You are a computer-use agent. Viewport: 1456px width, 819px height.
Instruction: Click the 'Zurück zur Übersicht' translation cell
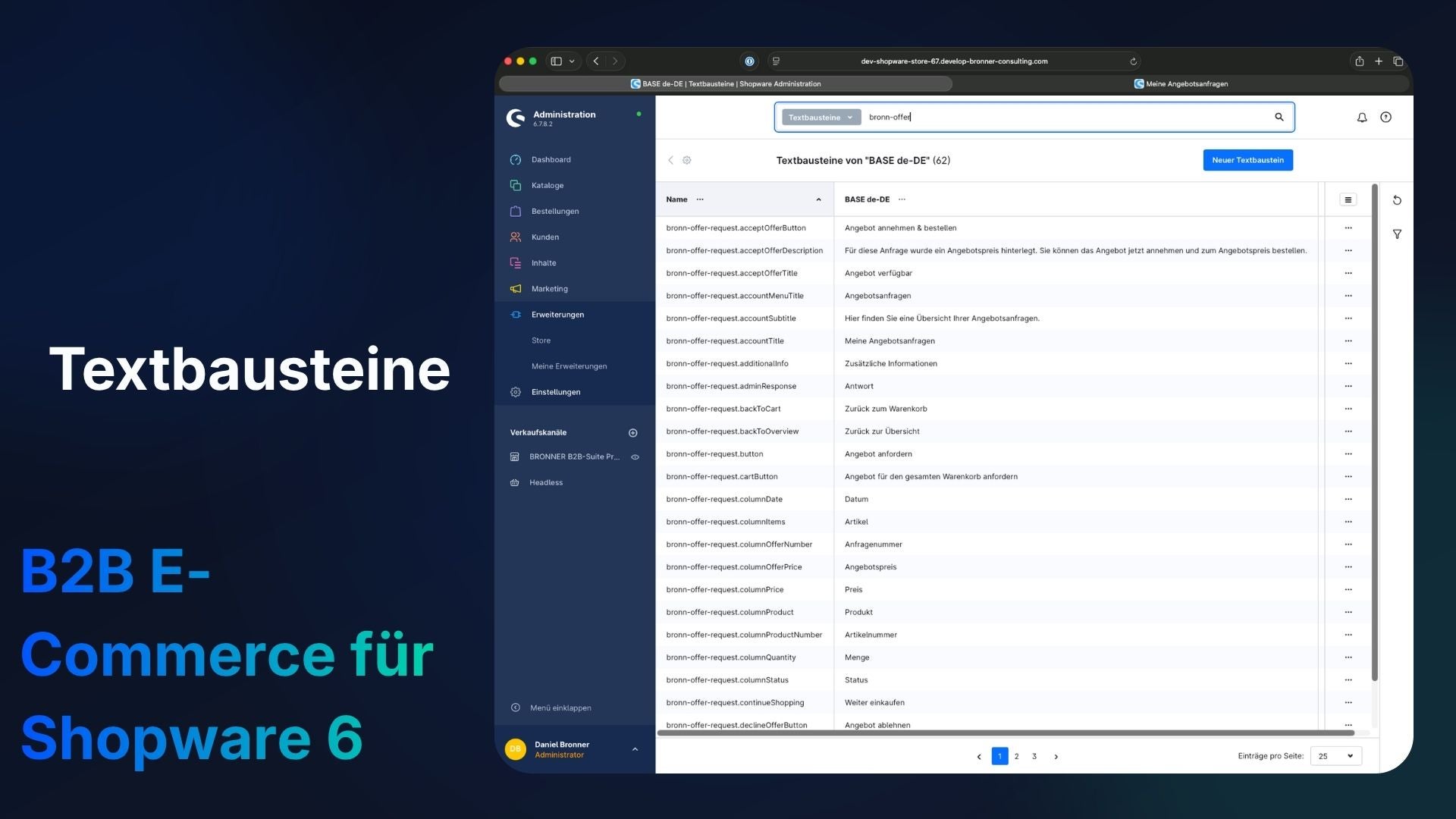point(882,431)
